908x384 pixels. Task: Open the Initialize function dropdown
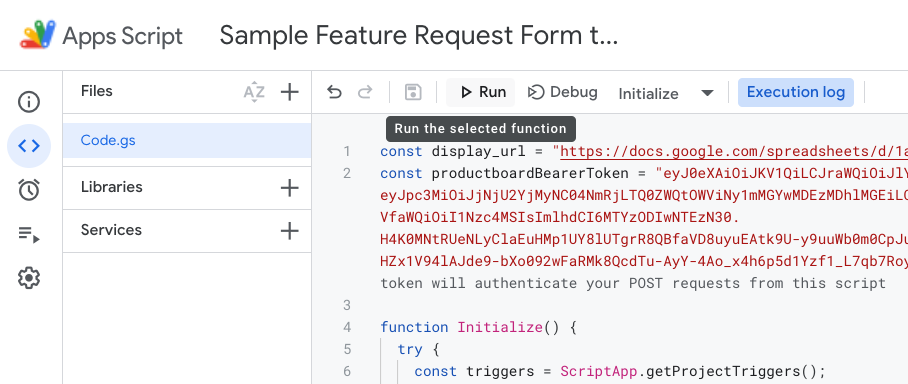pyautogui.click(x=666, y=93)
